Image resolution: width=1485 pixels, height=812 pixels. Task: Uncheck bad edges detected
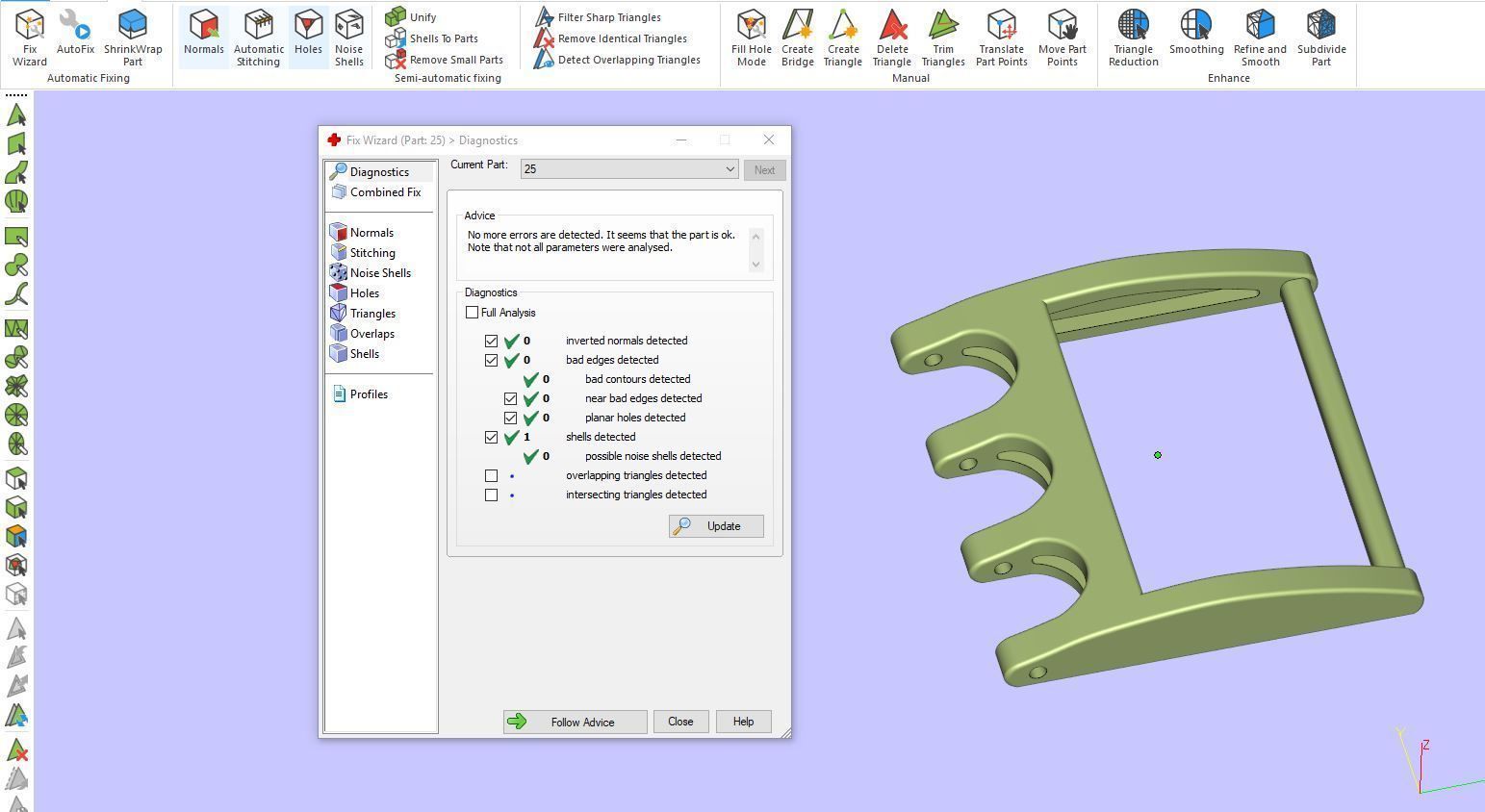click(492, 360)
